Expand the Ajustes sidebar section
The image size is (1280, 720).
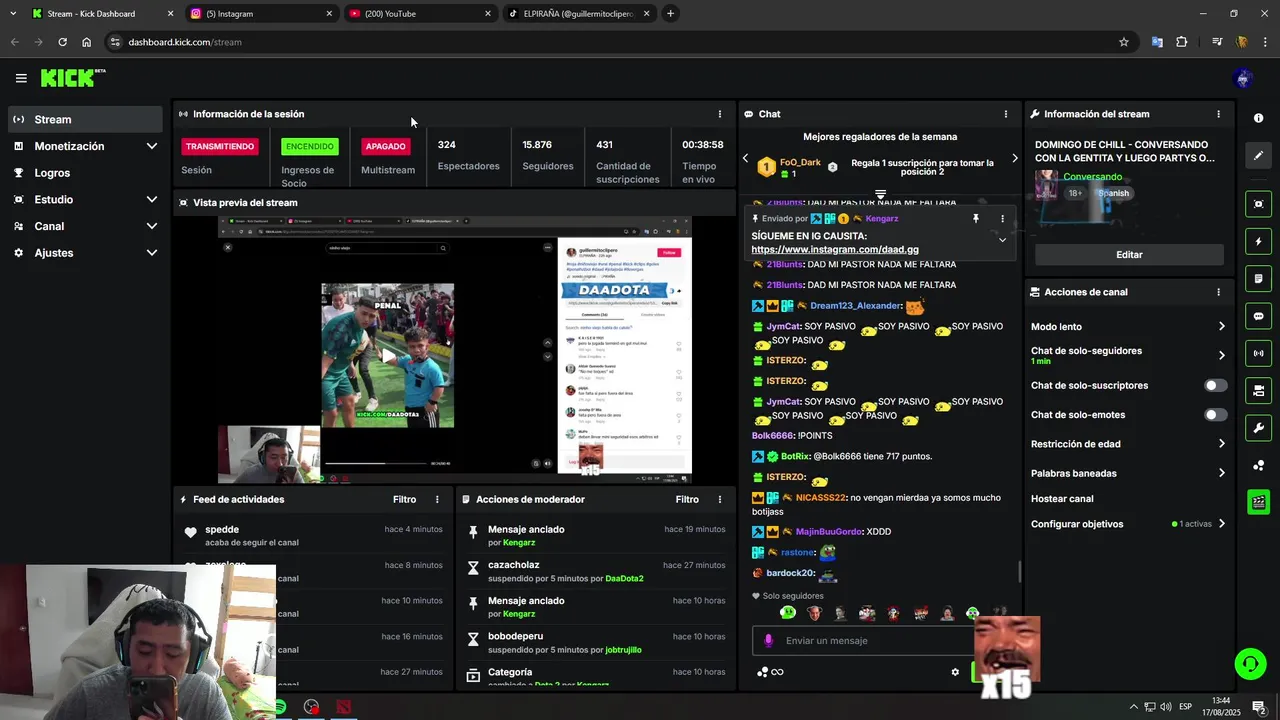[152, 253]
